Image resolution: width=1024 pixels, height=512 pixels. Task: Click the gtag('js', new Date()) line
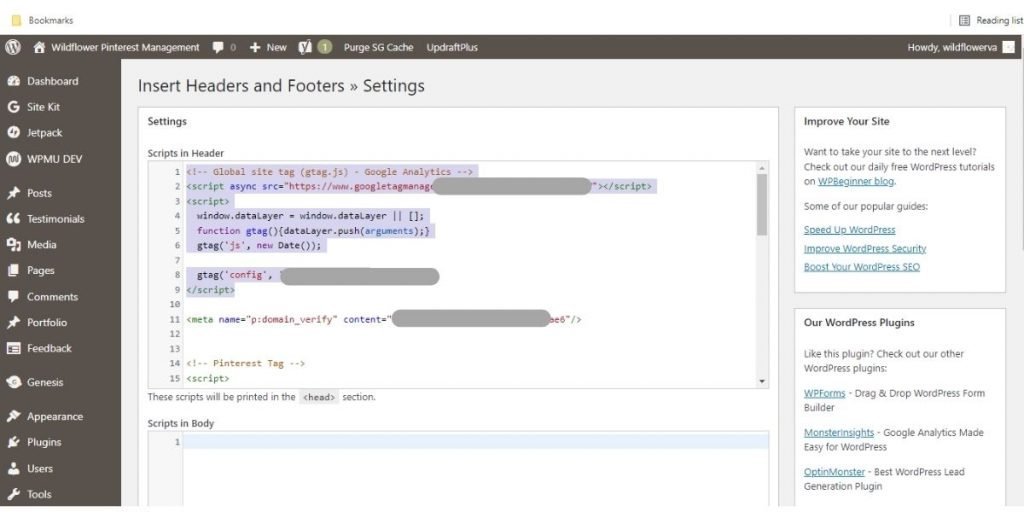tap(259, 246)
